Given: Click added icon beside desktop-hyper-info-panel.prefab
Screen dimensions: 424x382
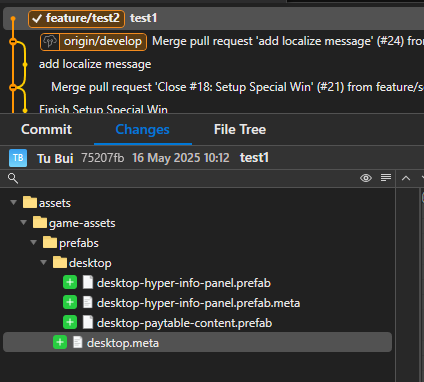Looking at the screenshot, I should click(70, 282).
